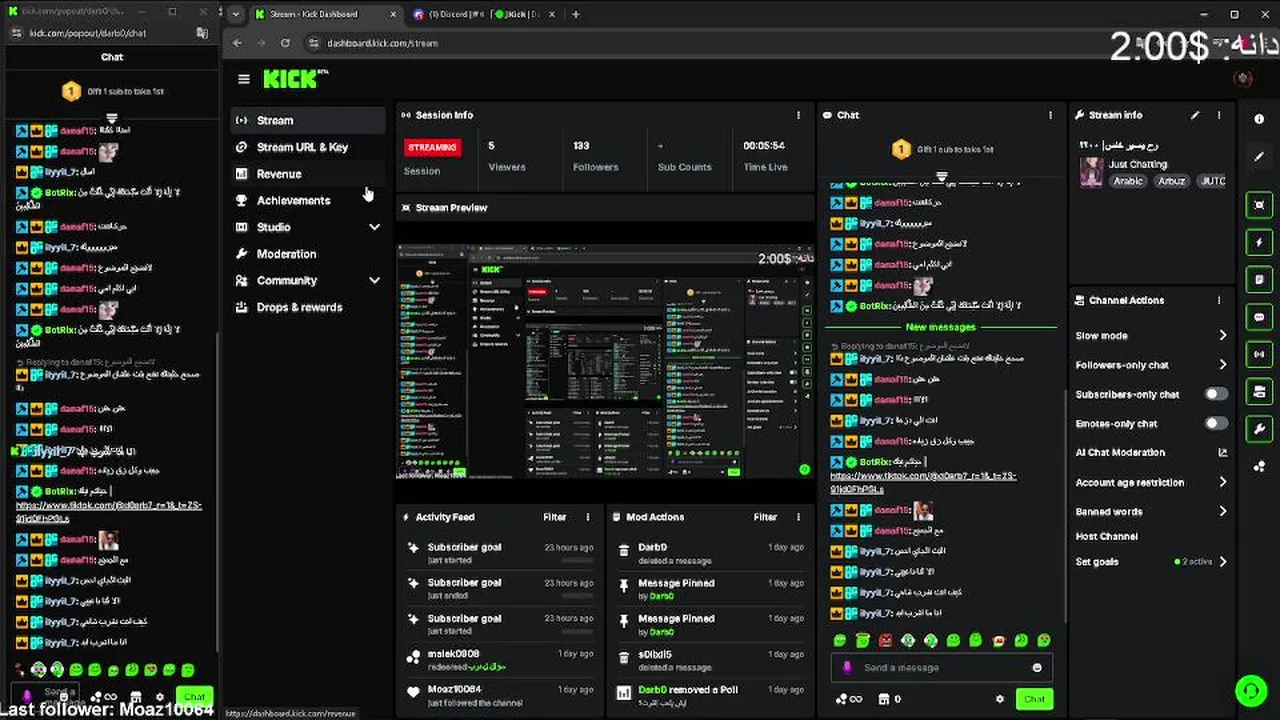The image size is (1280, 720).
Task: Open the Mod Actions three-dot menu
Action: coord(798,517)
